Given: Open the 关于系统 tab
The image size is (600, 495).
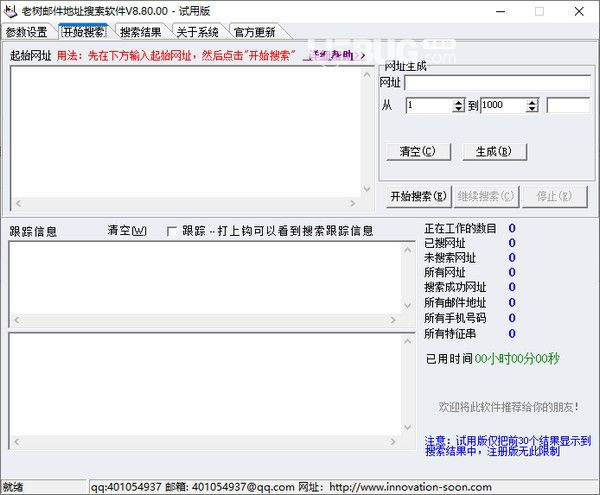Looking at the screenshot, I should click(197, 32).
